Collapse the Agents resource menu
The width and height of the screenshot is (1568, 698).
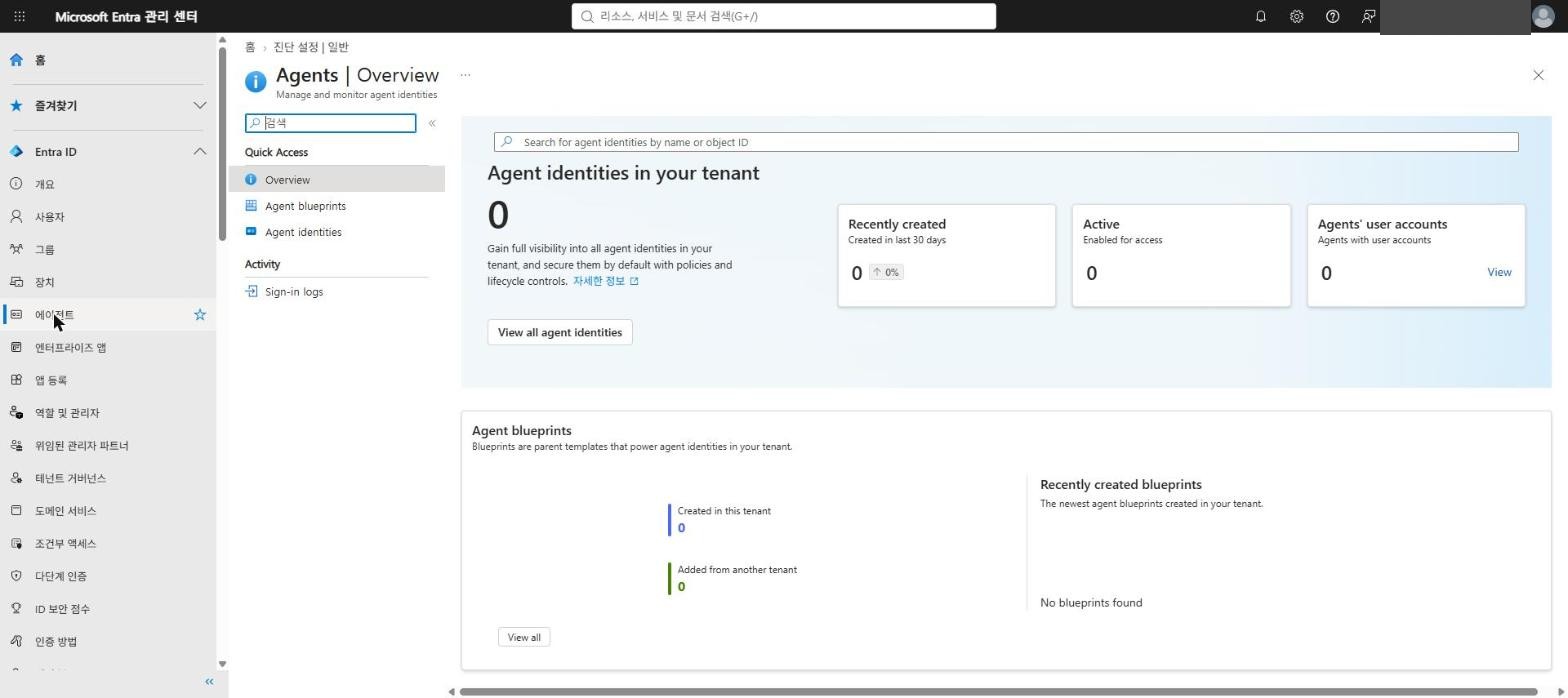[x=432, y=123]
